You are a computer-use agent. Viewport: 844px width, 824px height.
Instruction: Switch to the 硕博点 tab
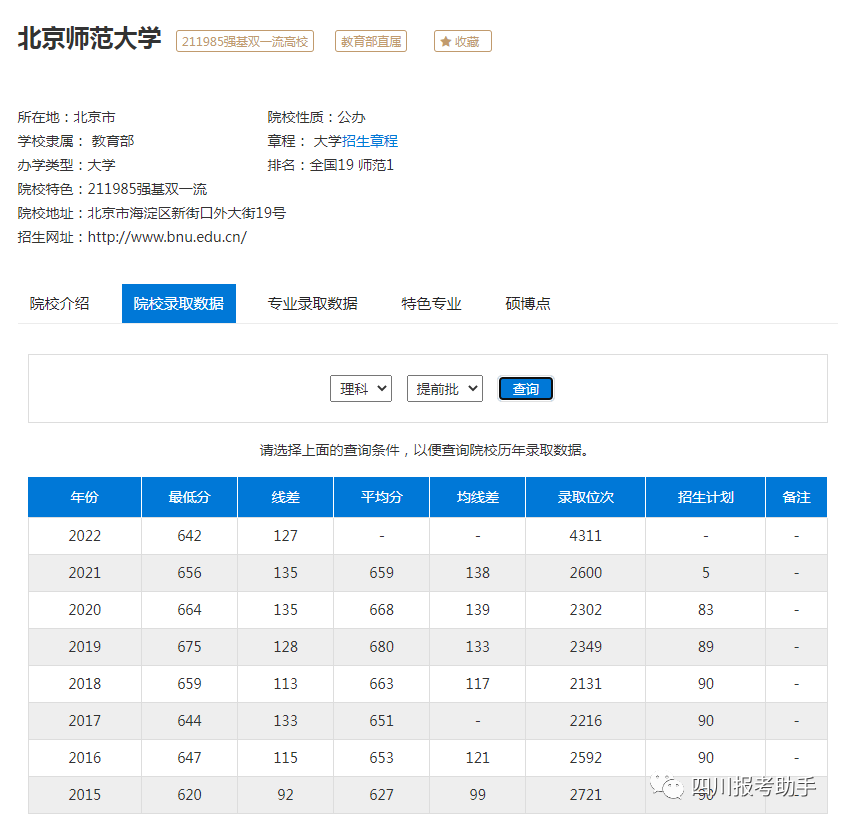(x=528, y=304)
